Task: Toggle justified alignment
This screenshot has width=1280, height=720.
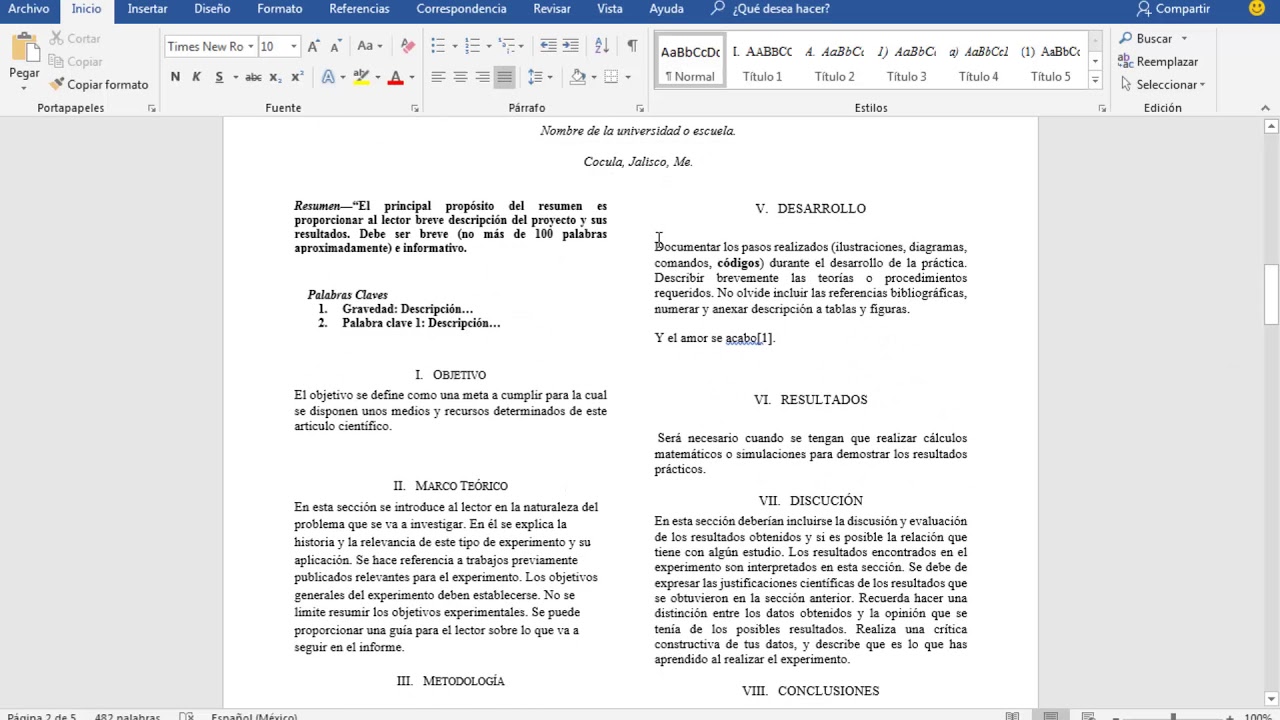Action: 504,77
